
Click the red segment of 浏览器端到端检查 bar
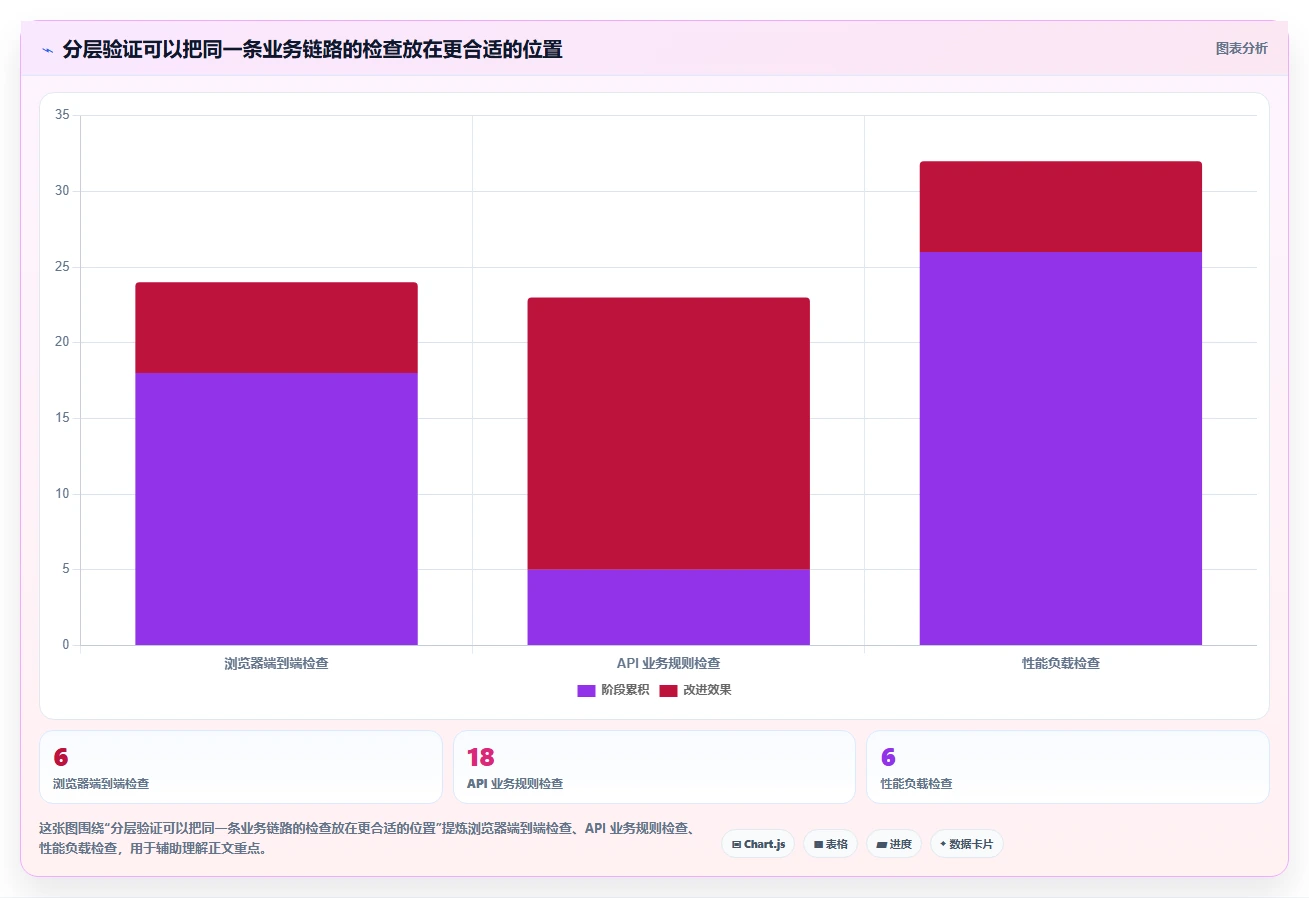tap(276, 327)
